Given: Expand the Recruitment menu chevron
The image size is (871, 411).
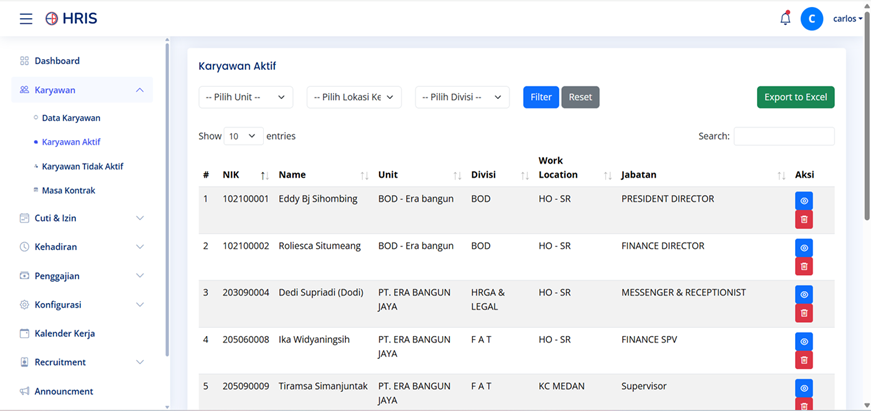Looking at the screenshot, I should pos(140,362).
